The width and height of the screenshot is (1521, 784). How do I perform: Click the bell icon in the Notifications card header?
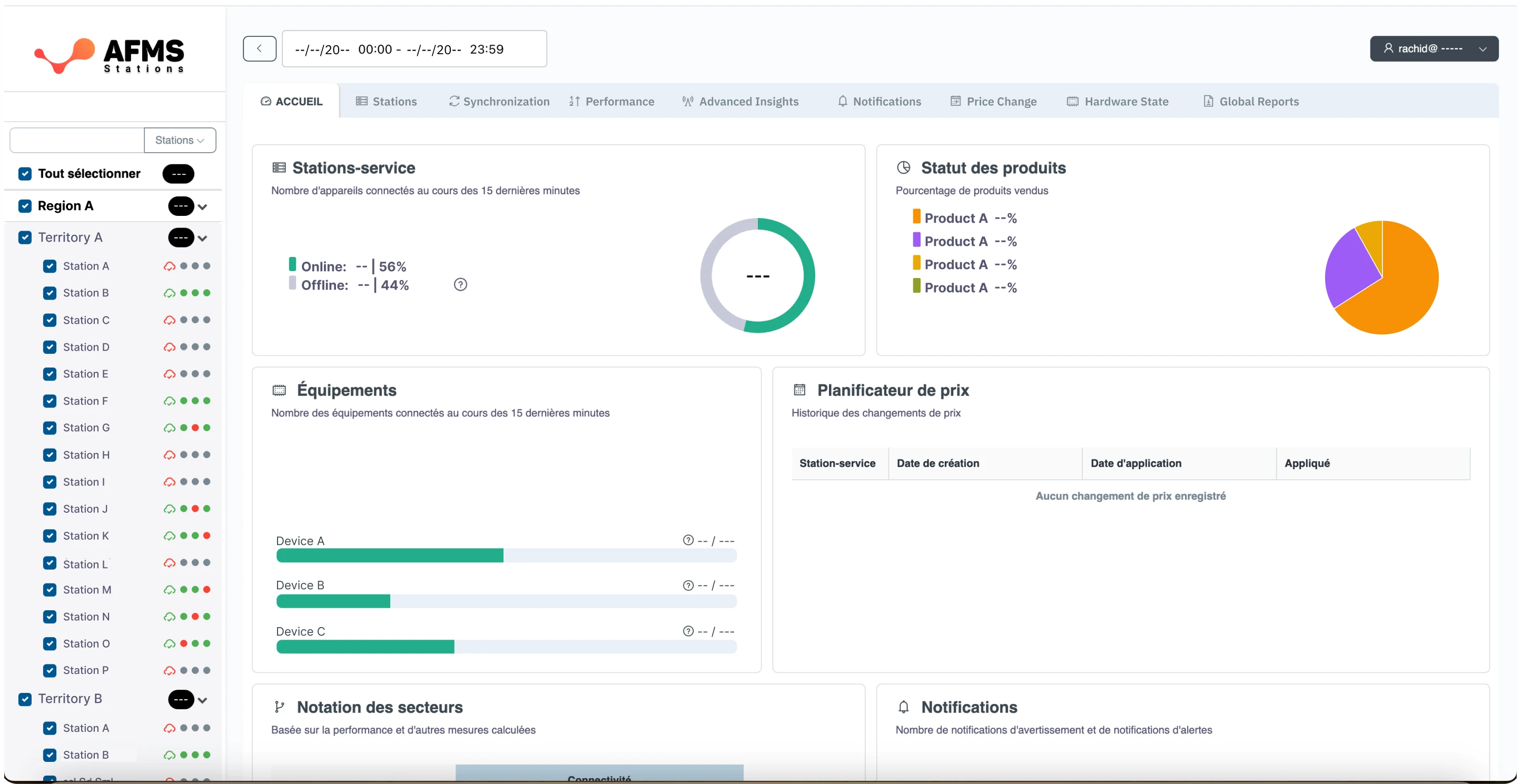903,707
